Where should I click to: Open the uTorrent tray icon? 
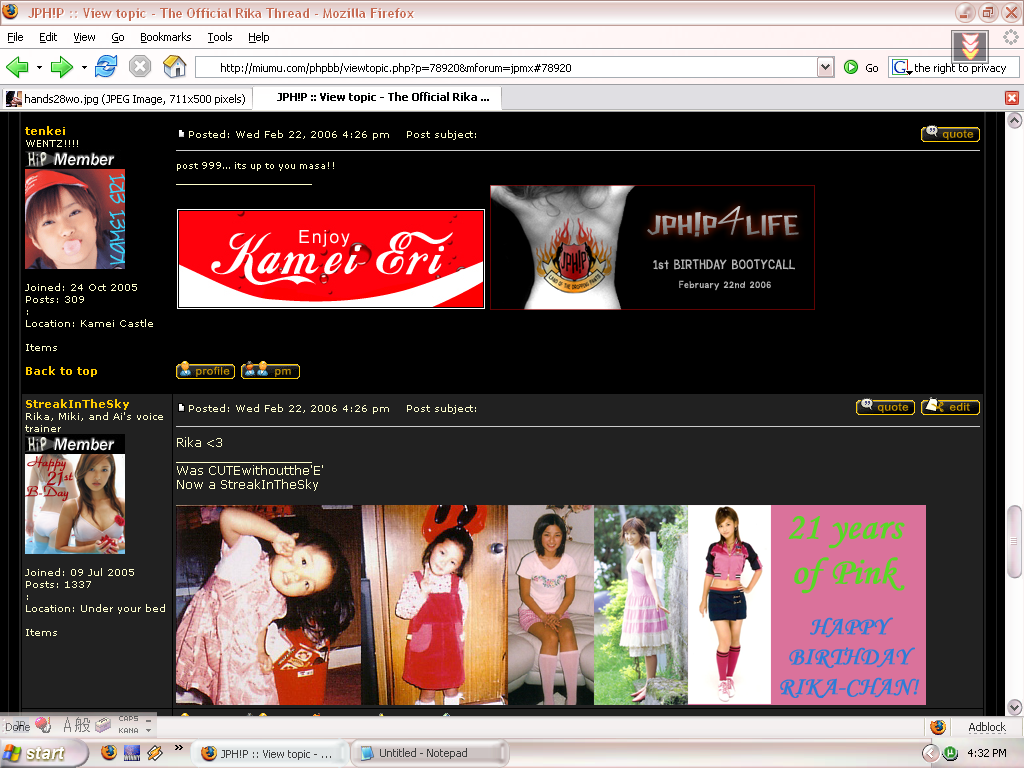coord(950,753)
